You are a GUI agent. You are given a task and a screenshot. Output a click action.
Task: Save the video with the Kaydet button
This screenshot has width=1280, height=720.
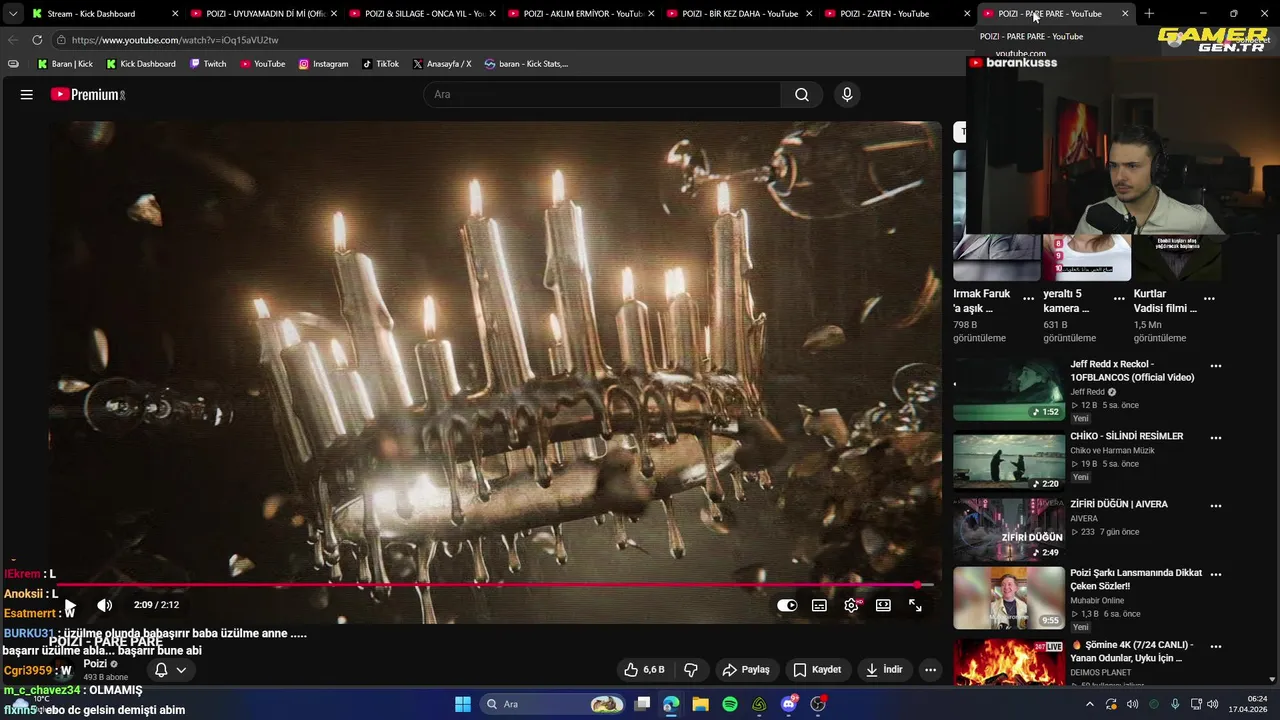tap(818, 669)
